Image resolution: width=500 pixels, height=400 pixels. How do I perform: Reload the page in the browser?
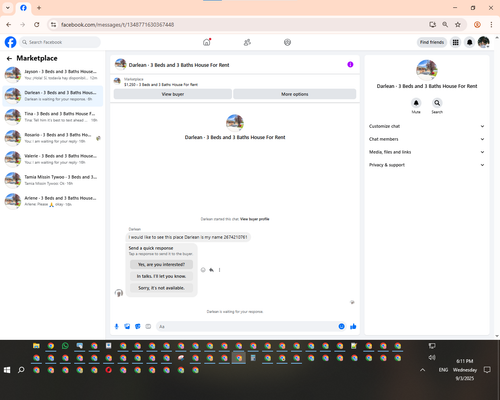click(37, 25)
